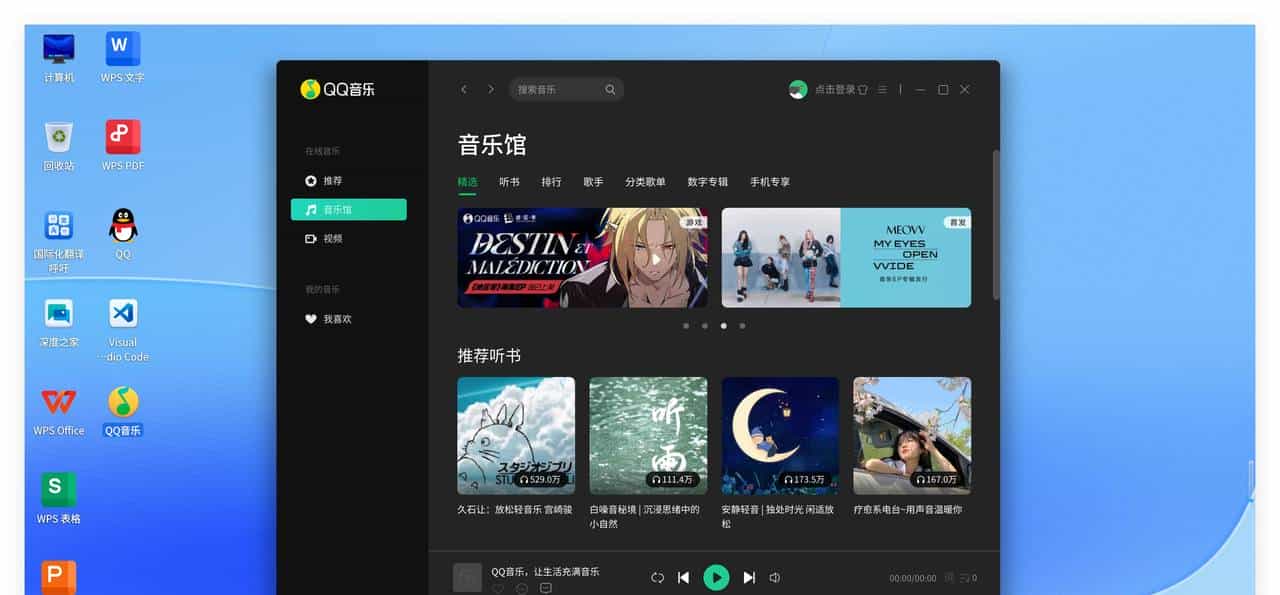Switch to the 排行 tab
This screenshot has width=1280, height=595.
(x=551, y=182)
